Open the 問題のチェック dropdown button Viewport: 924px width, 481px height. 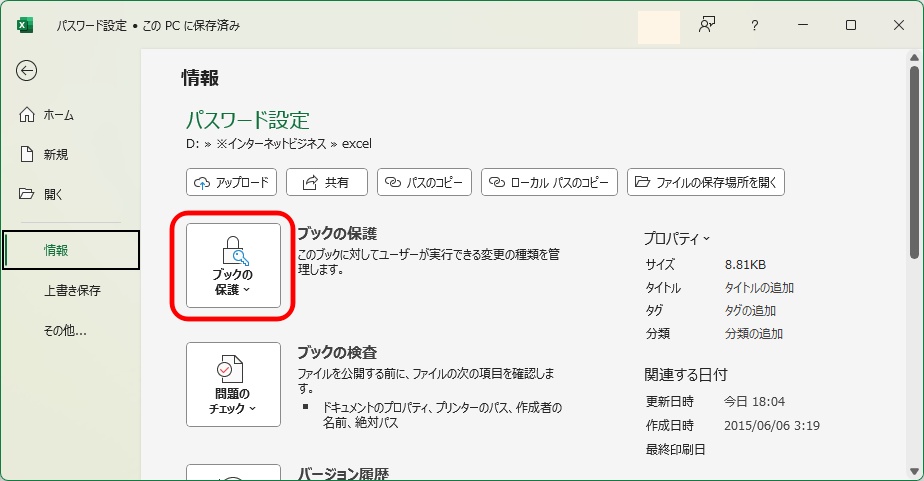coord(233,384)
